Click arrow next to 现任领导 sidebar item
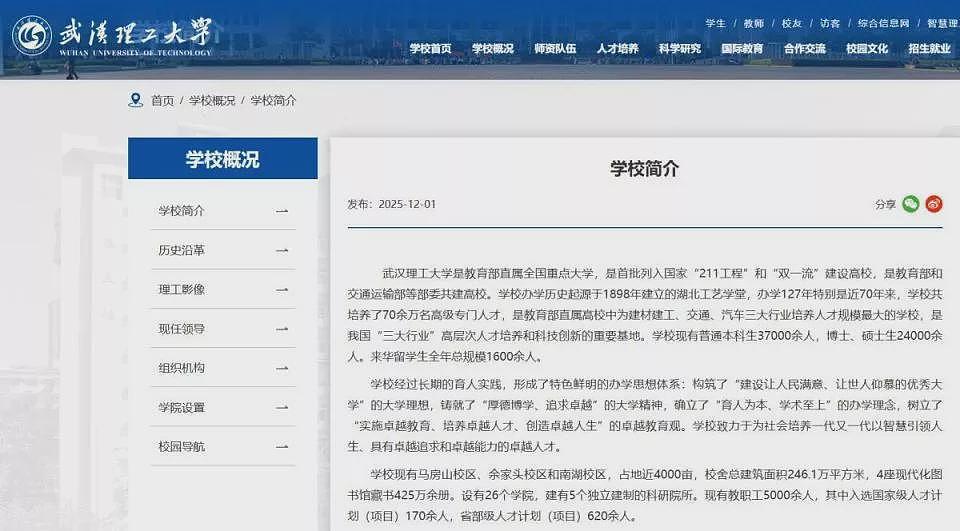Image resolution: width=960 pixels, height=531 pixels. (x=282, y=329)
